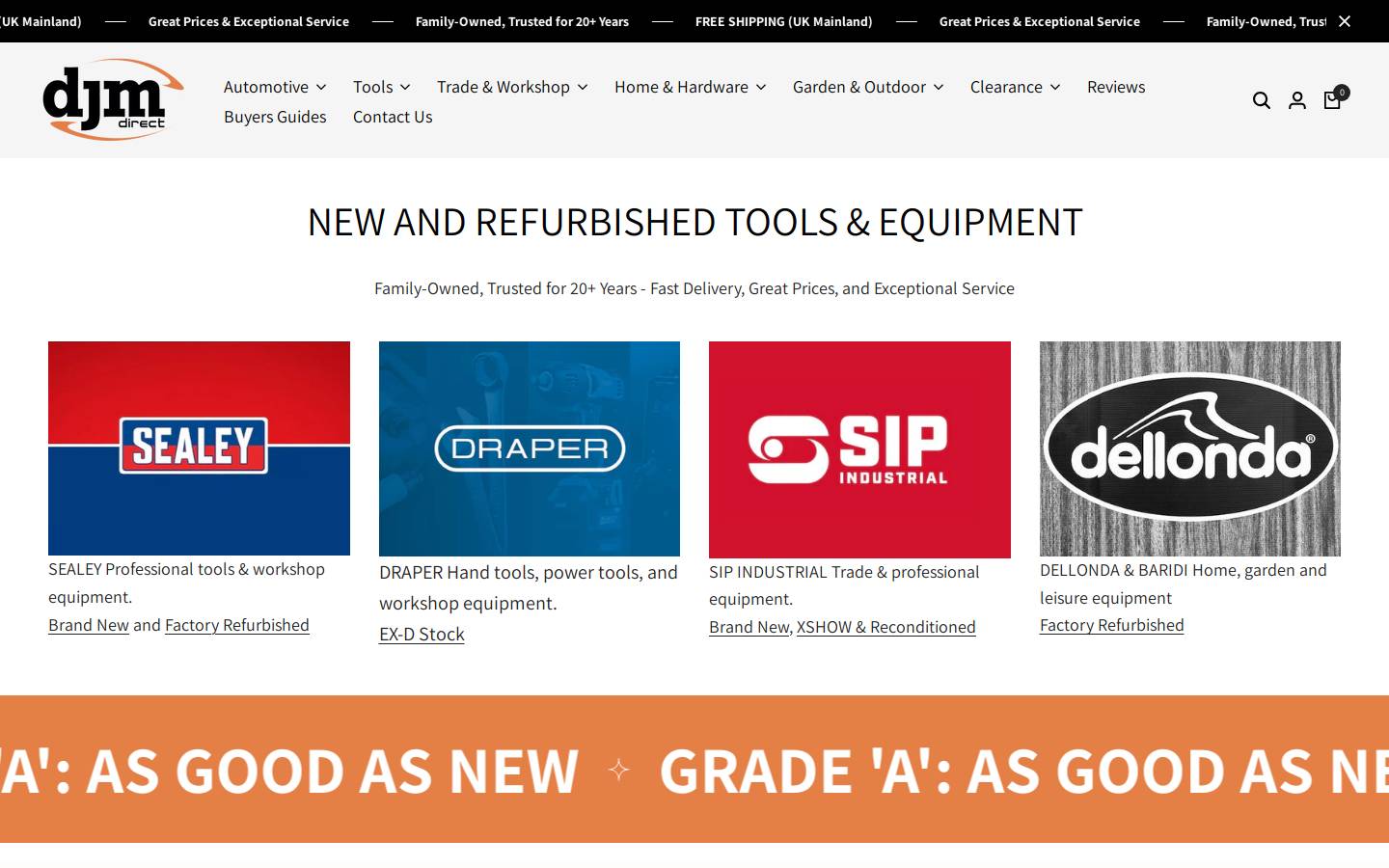1389x868 pixels.
Task: Expand the Trade & Workshop menu
Action: click(512, 87)
